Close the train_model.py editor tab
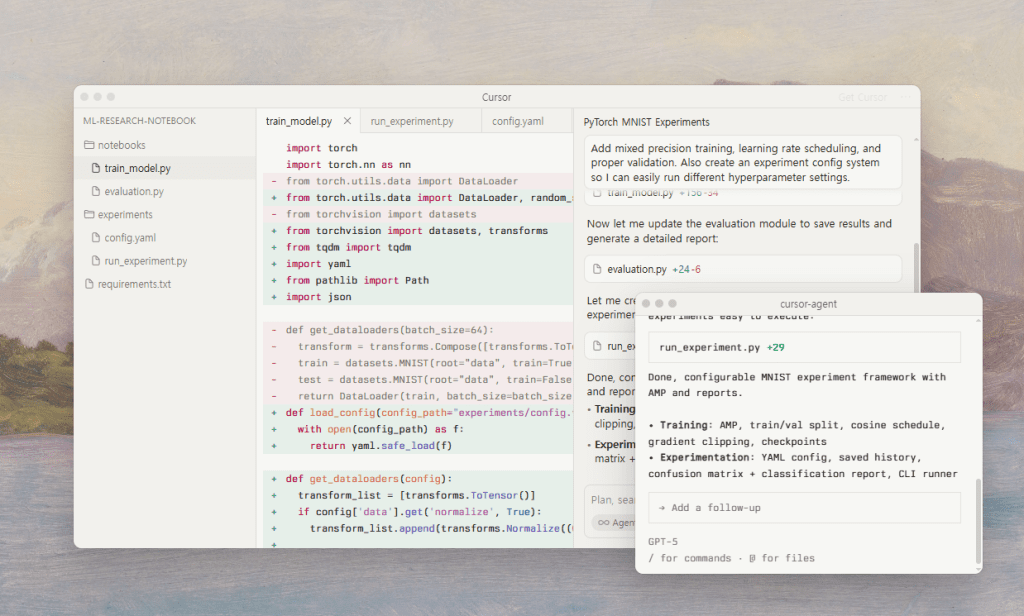Image resolution: width=1024 pixels, height=616 pixels. click(347, 121)
